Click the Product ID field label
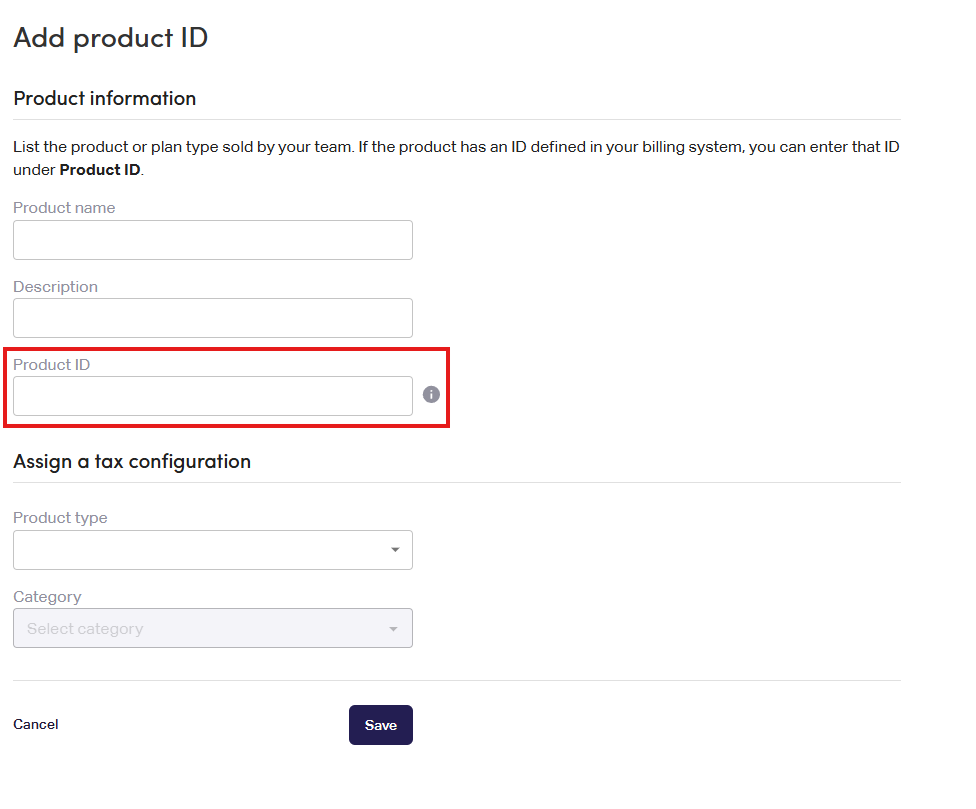 coord(52,365)
